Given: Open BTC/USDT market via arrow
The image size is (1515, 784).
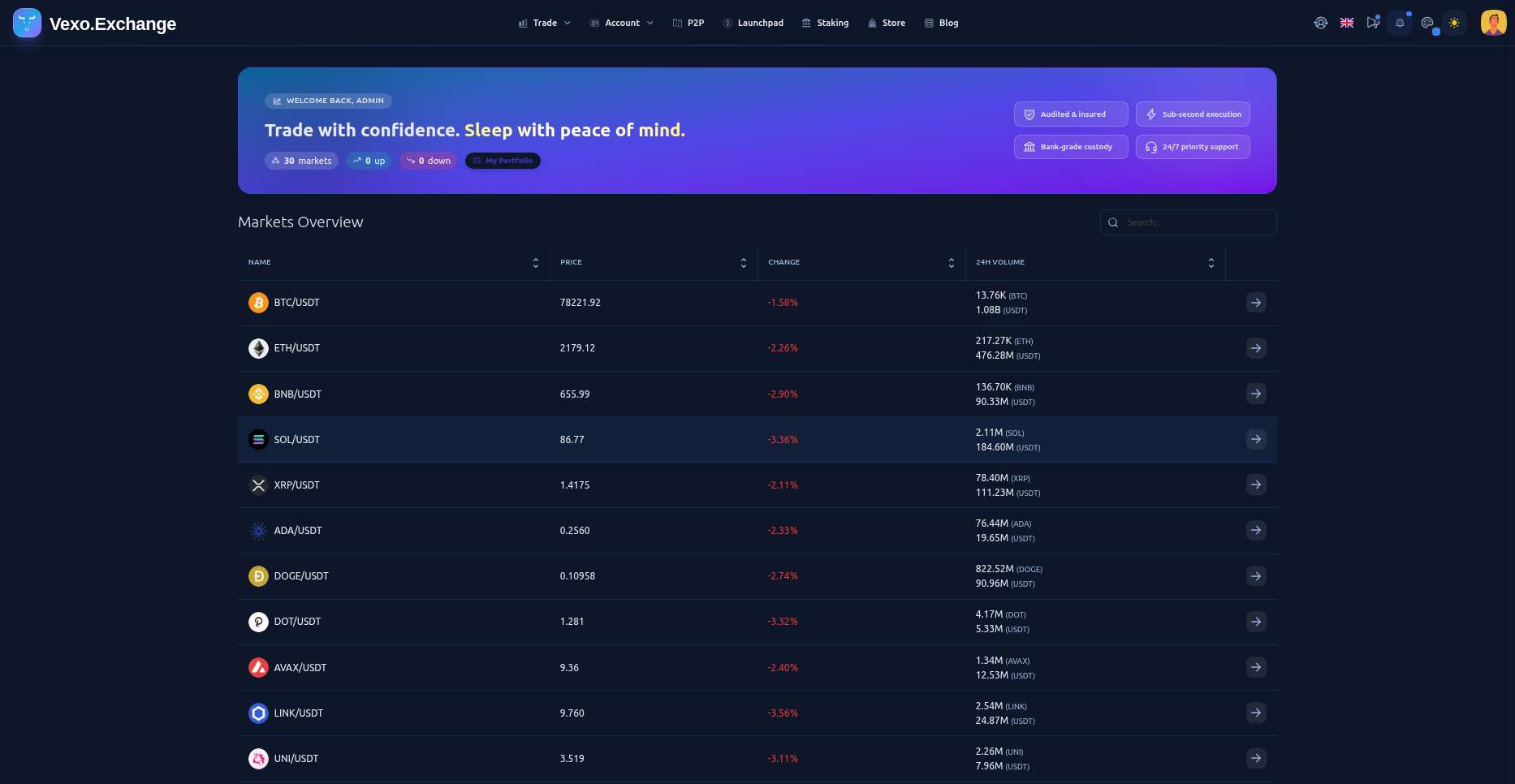Looking at the screenshot, I should [1256, 303].
